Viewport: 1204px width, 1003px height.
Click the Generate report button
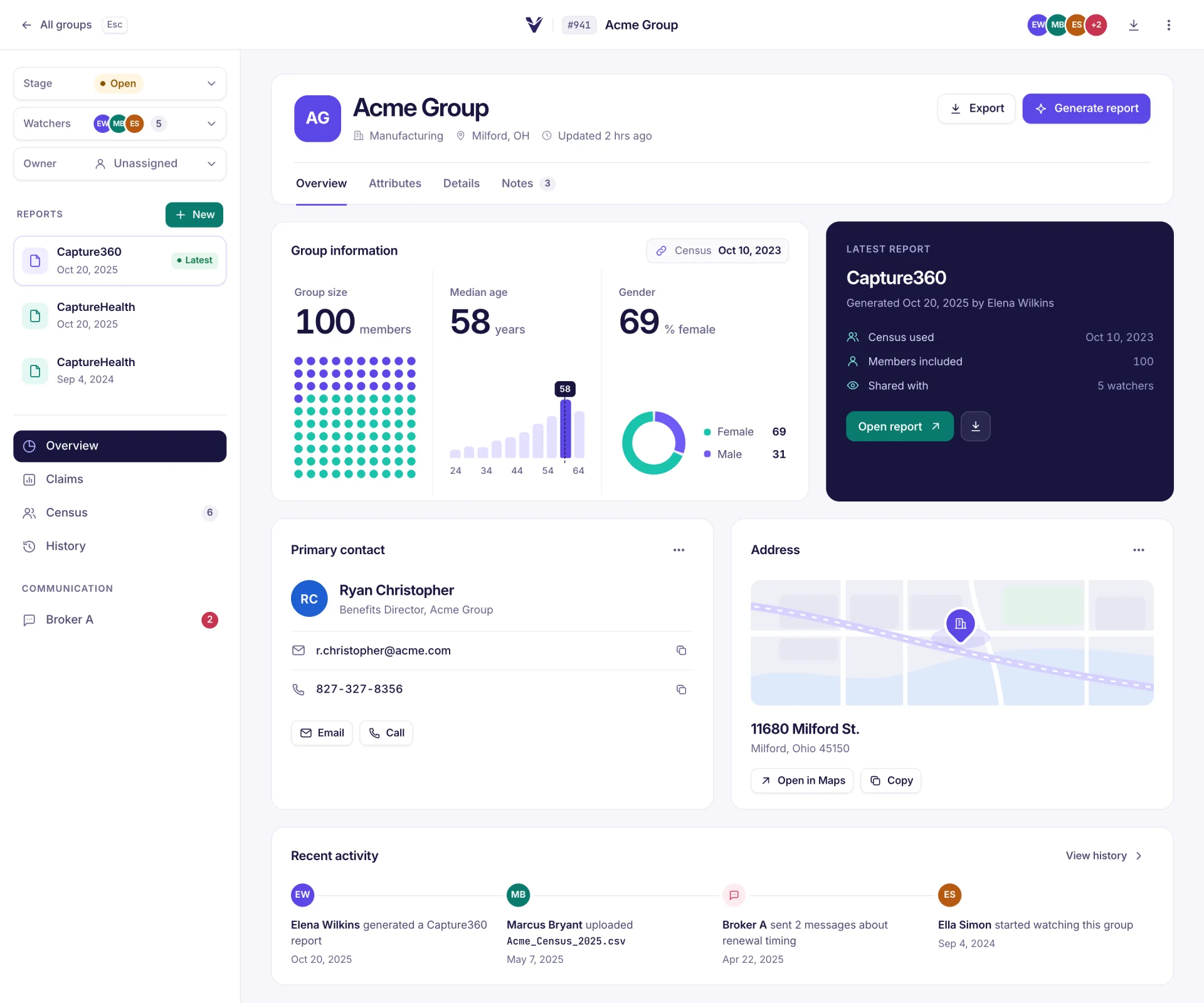pyautogui.click(x=1086, y=108)
